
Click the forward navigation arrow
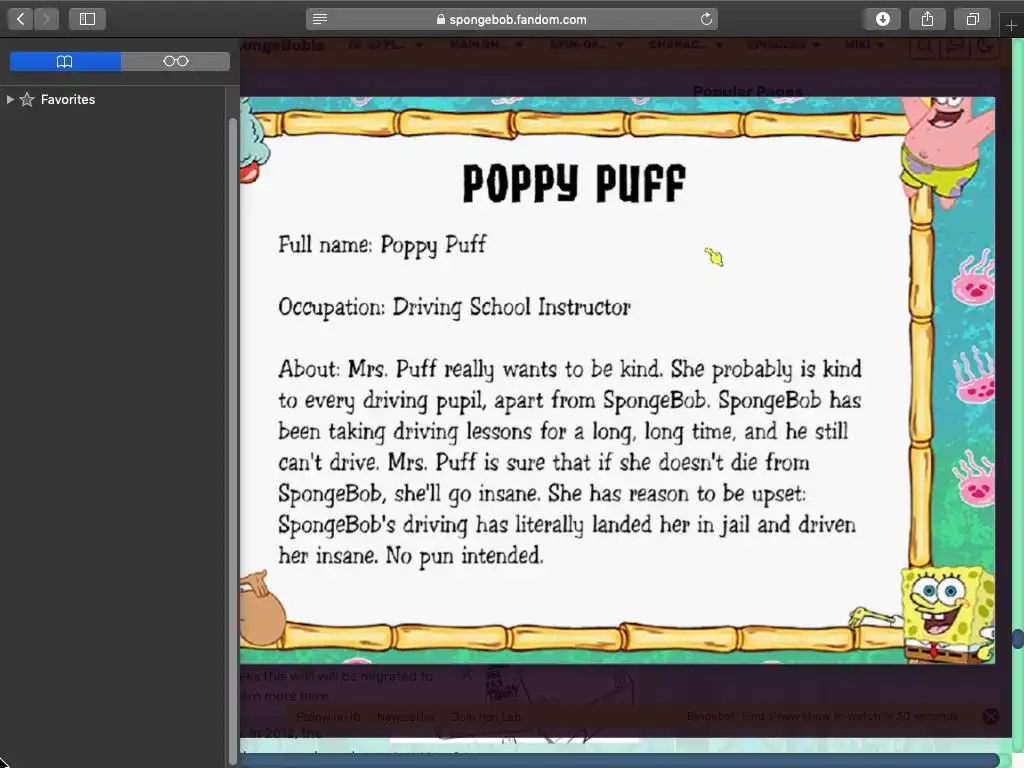(x=46, y=19)
